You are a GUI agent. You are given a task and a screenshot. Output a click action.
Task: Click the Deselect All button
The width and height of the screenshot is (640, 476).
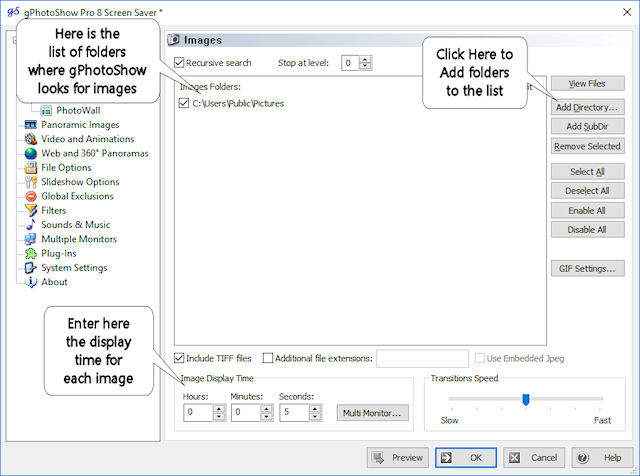point(587,191)
